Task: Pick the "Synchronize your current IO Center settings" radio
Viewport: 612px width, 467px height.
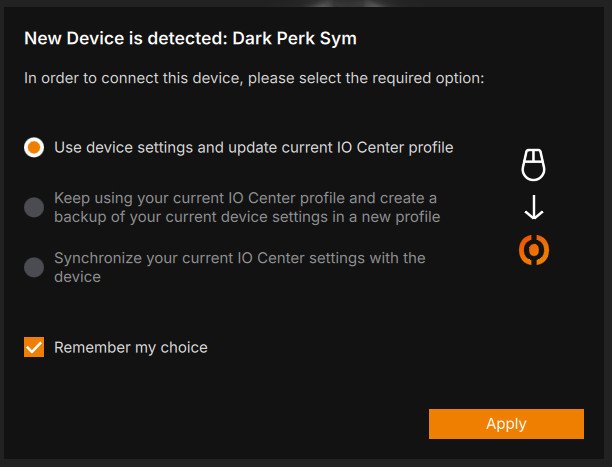Action: pos(34,267)
